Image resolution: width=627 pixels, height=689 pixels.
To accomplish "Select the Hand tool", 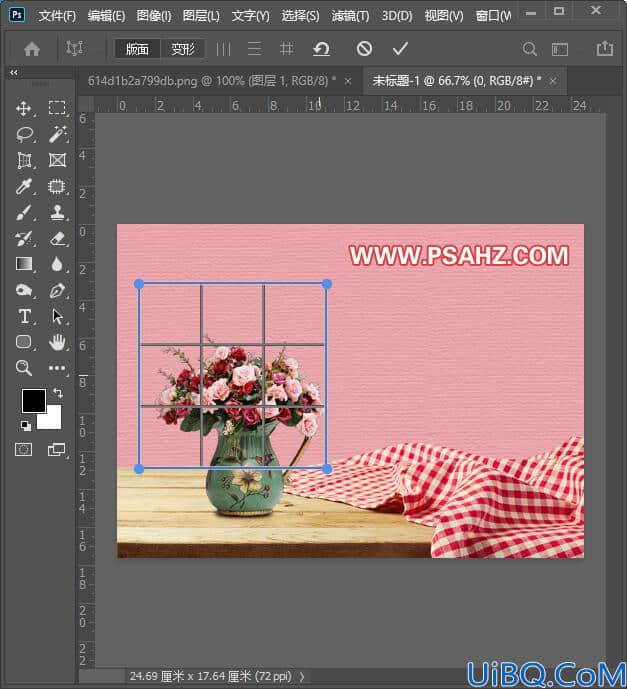I will coord(57,342).
